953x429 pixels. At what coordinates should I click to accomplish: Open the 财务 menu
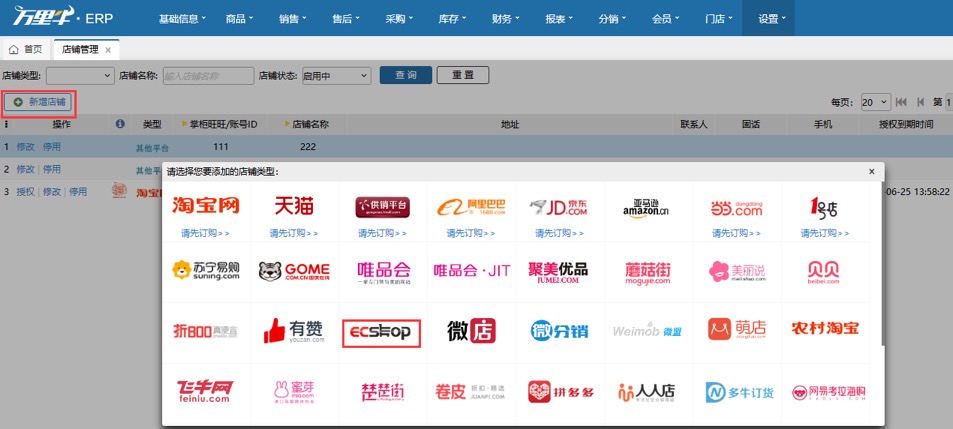pyautogui.click(x=506, y=18)
